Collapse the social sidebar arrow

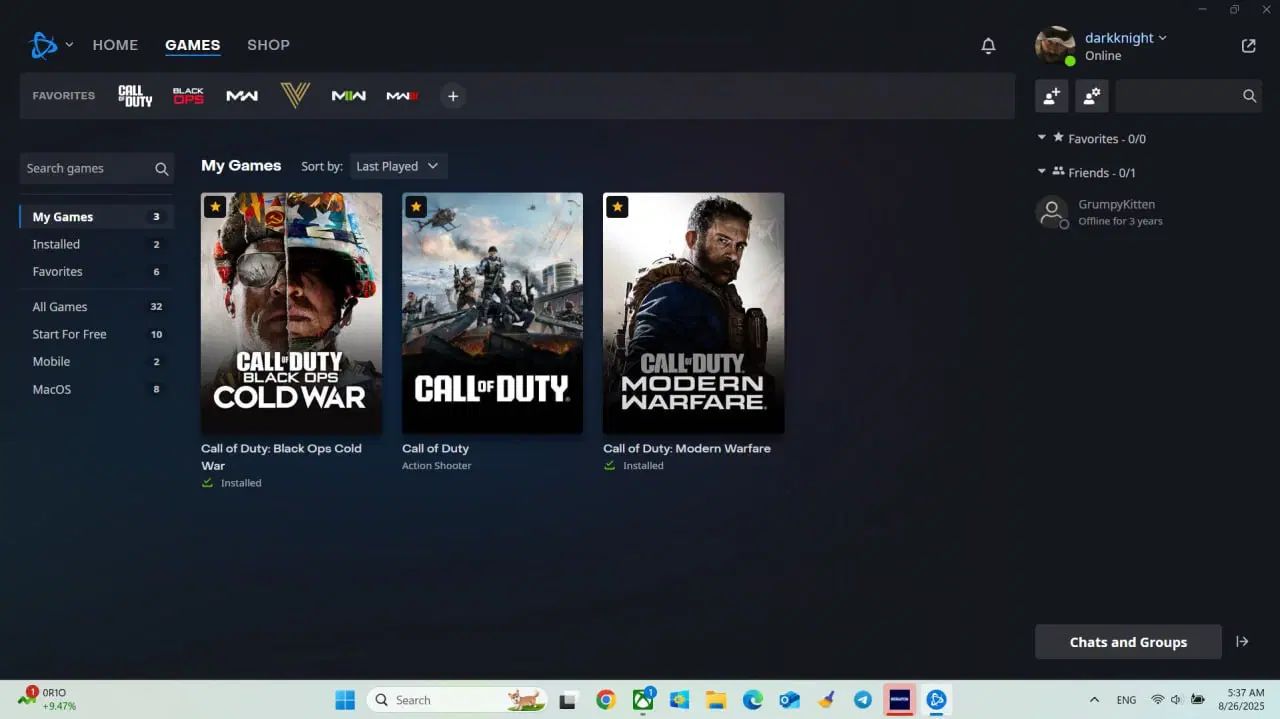[x=1242, y=642]
